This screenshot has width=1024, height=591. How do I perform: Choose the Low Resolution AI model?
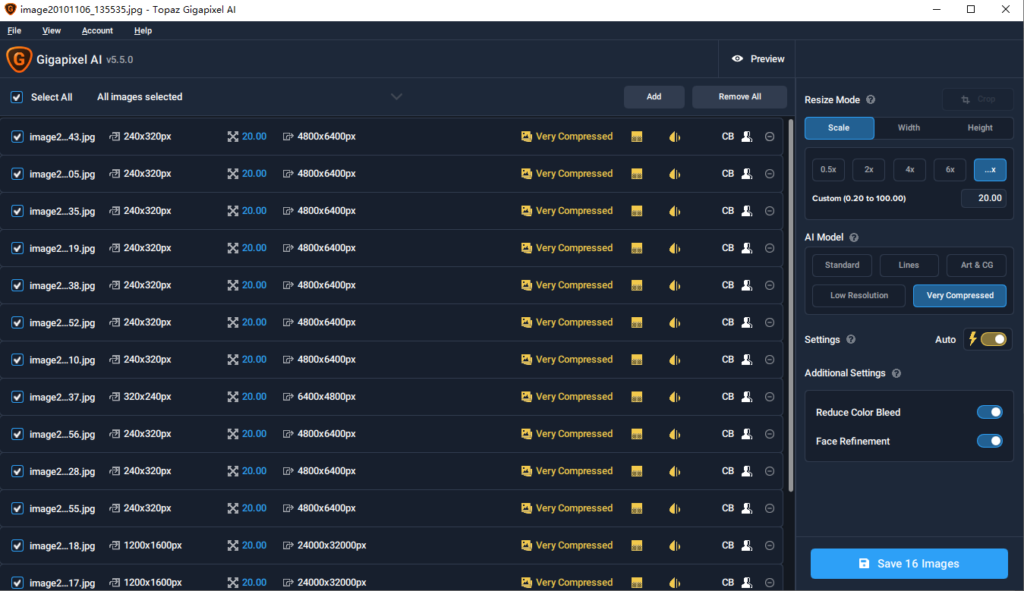click(x=859, y=296)
